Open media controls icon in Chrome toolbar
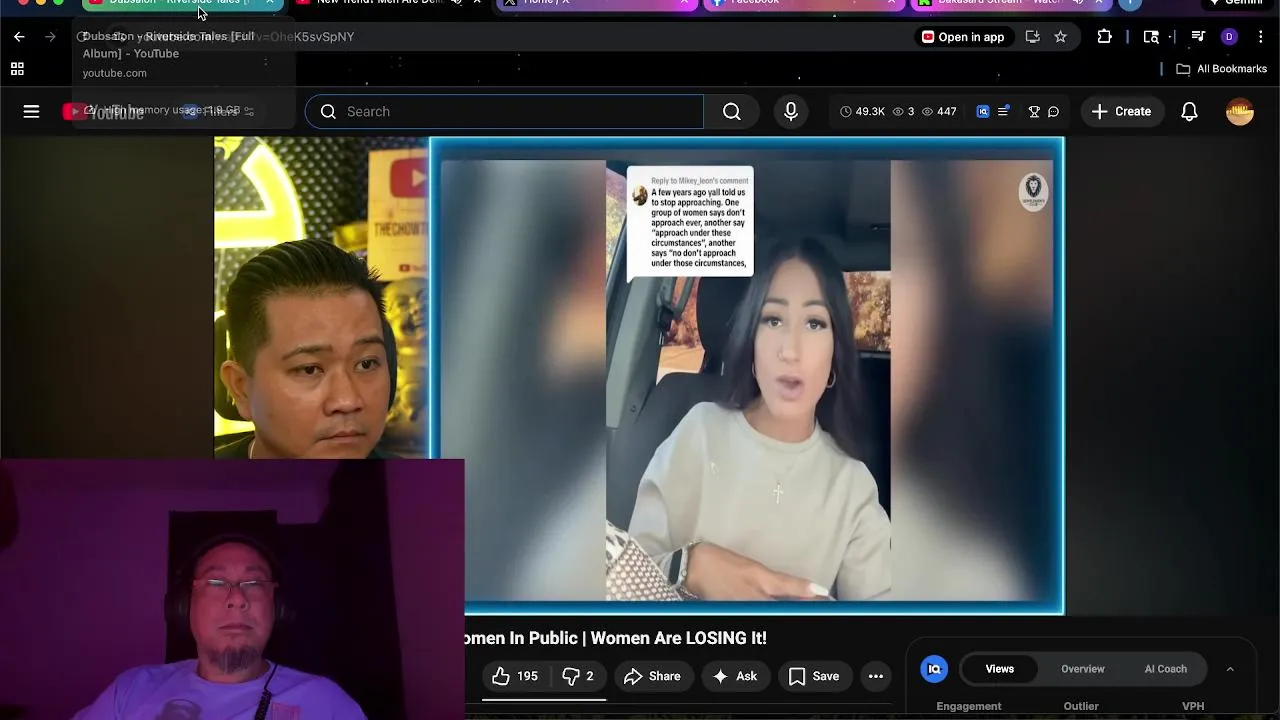This screenshot has height=720, width=1280. coord(1198,37)
